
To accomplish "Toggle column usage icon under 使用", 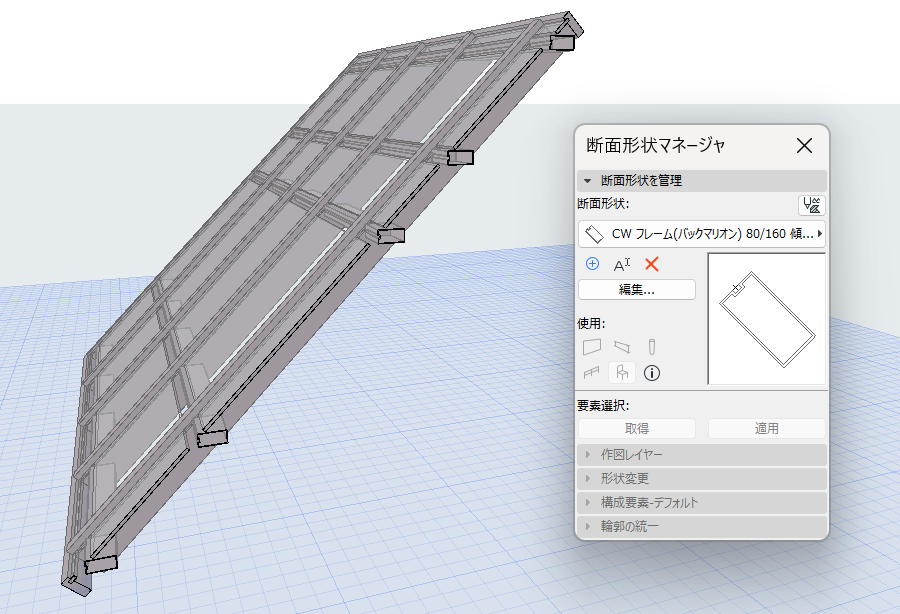I will [x=651, y=347].
